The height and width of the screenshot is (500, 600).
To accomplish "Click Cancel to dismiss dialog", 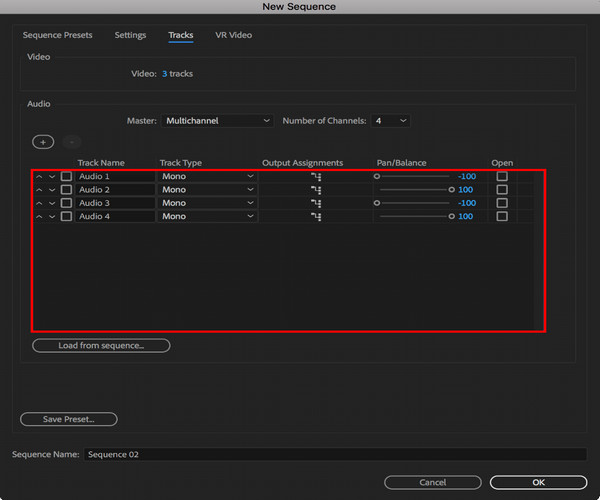I will click(433, 482).
